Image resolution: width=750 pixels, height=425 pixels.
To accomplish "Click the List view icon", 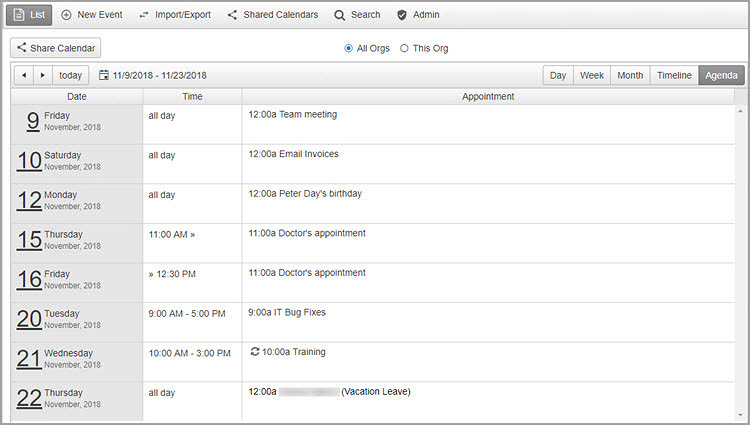I will click(19, 15).
